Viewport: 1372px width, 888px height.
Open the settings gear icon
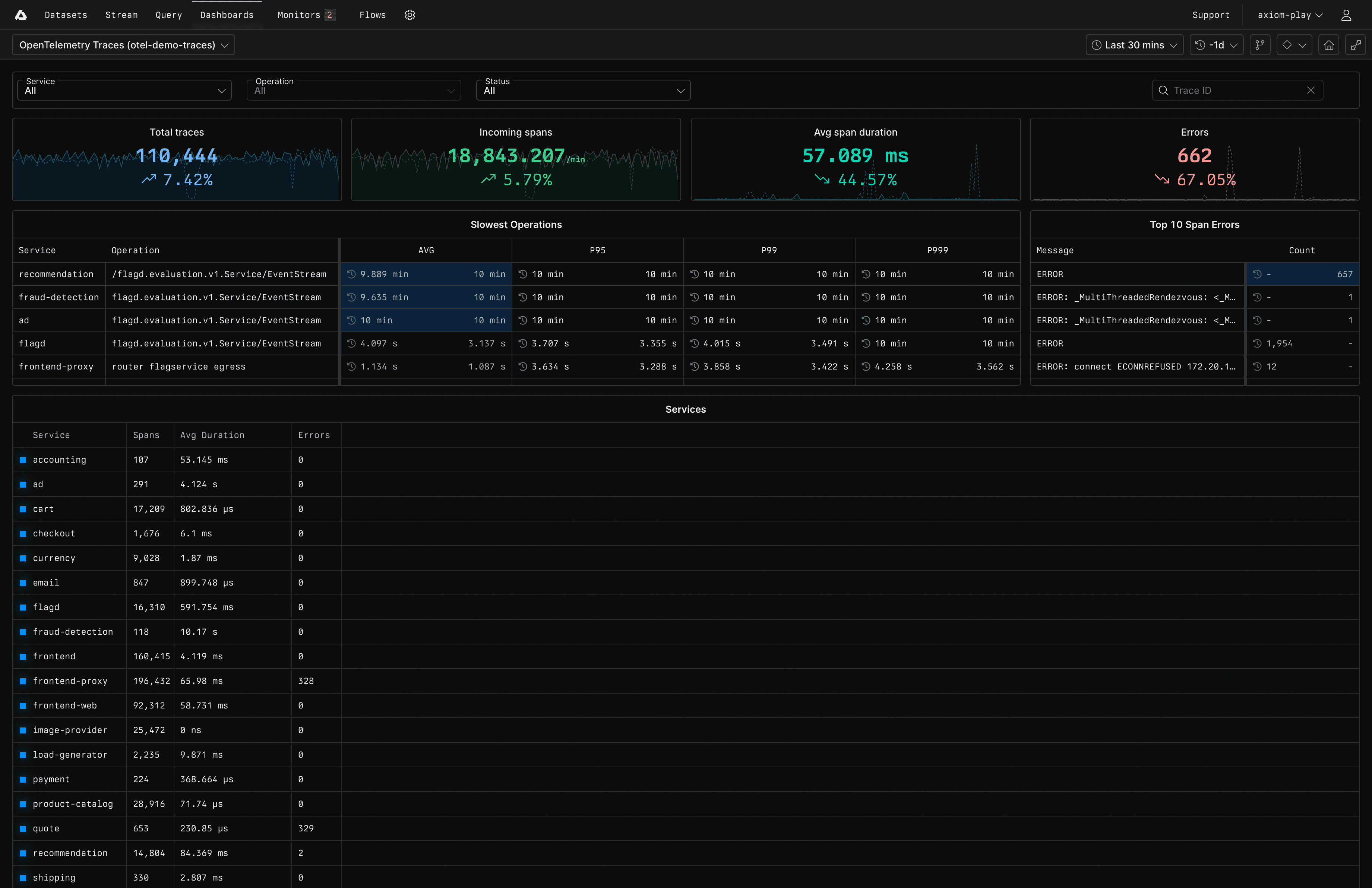click(409, 15)
